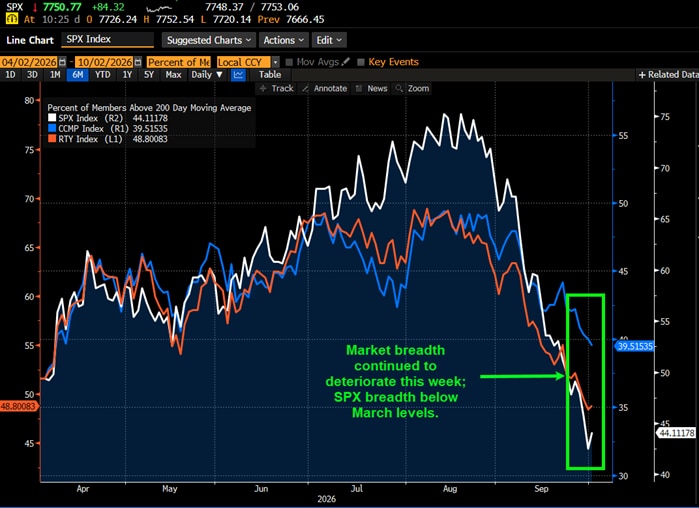Viewport: 699px width, 508px height.
Task: Click the white SPX Index legend swatch
Action: 52,118
